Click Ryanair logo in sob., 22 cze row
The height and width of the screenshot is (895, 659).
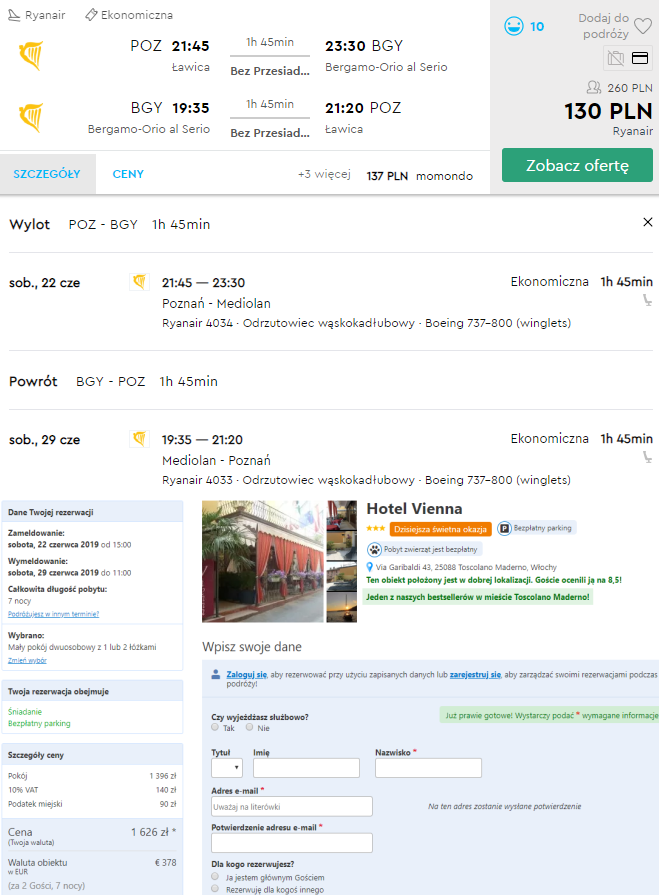pyautogui.click(x=139, y=282)
